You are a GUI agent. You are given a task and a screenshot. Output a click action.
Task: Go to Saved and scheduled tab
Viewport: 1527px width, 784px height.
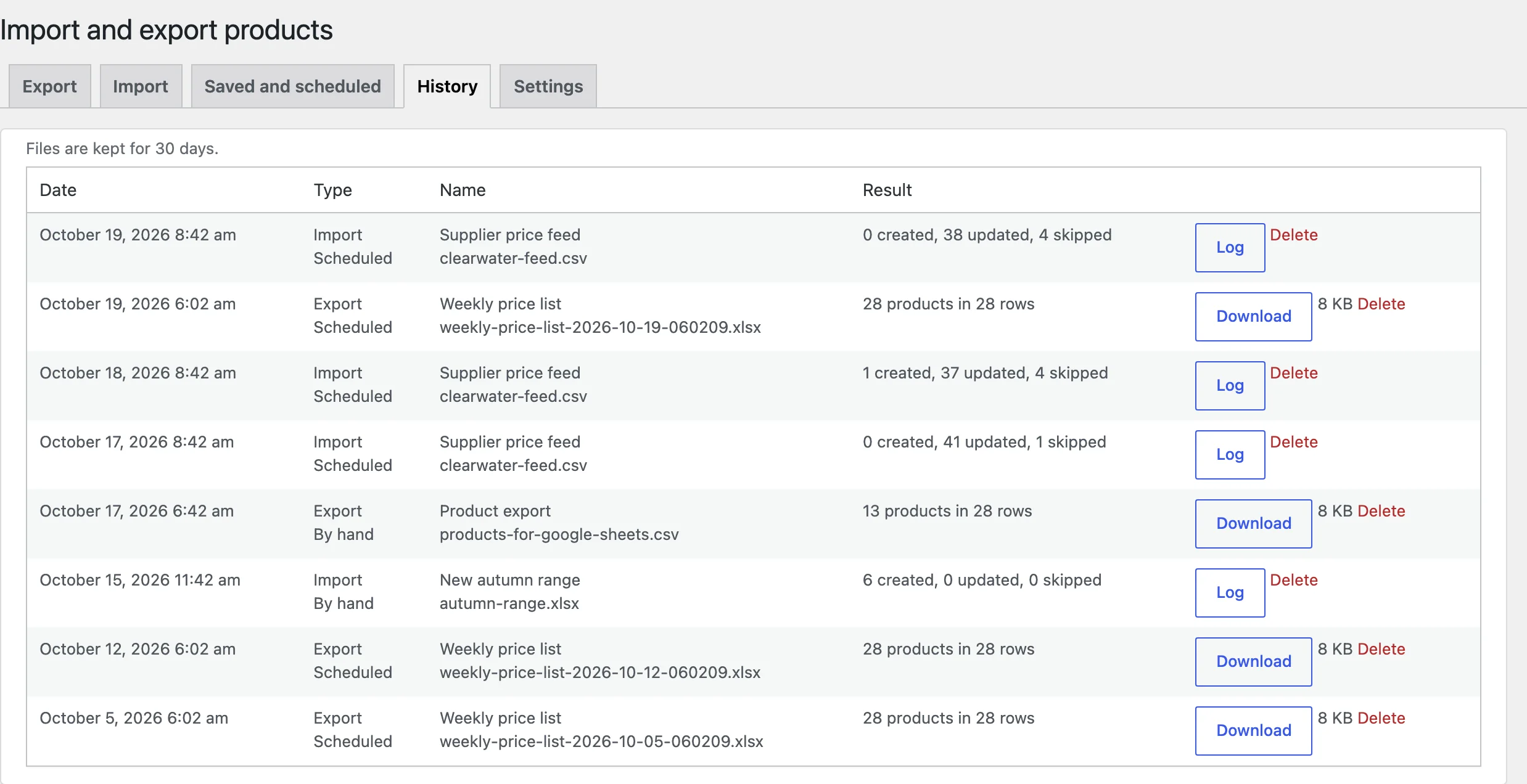coord(293,86)
